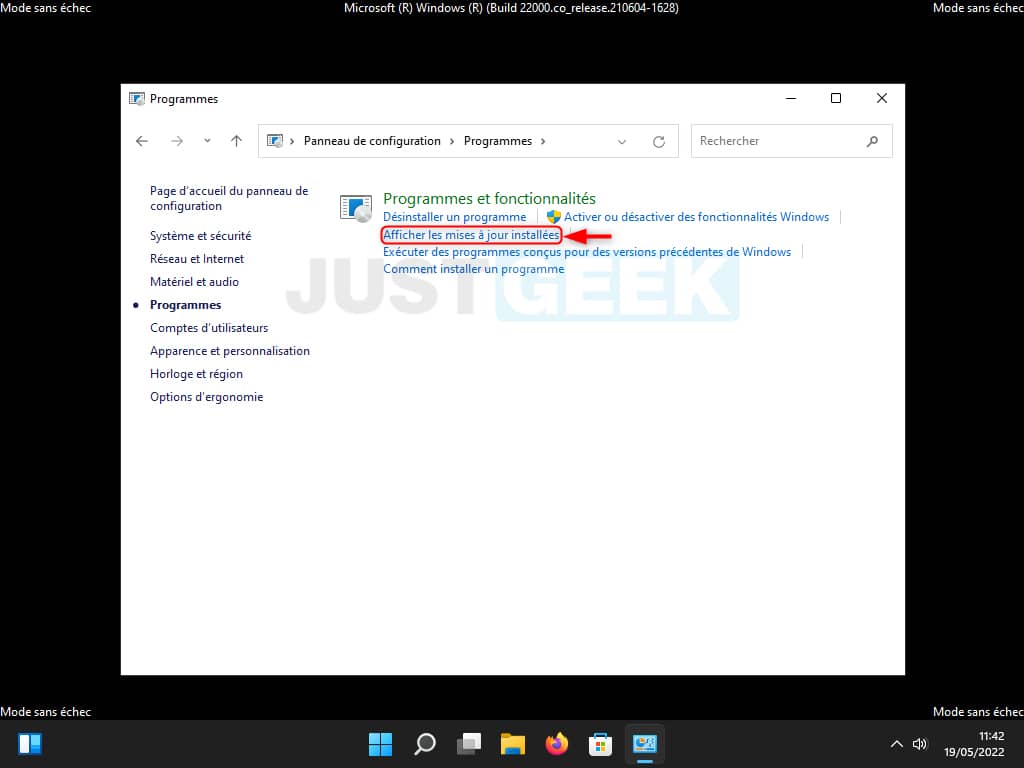Click Désinstaller un programme
Image resolution: width=1024 pixels, height=768 pixels.
pyautogui.click(x=455, y=217)
